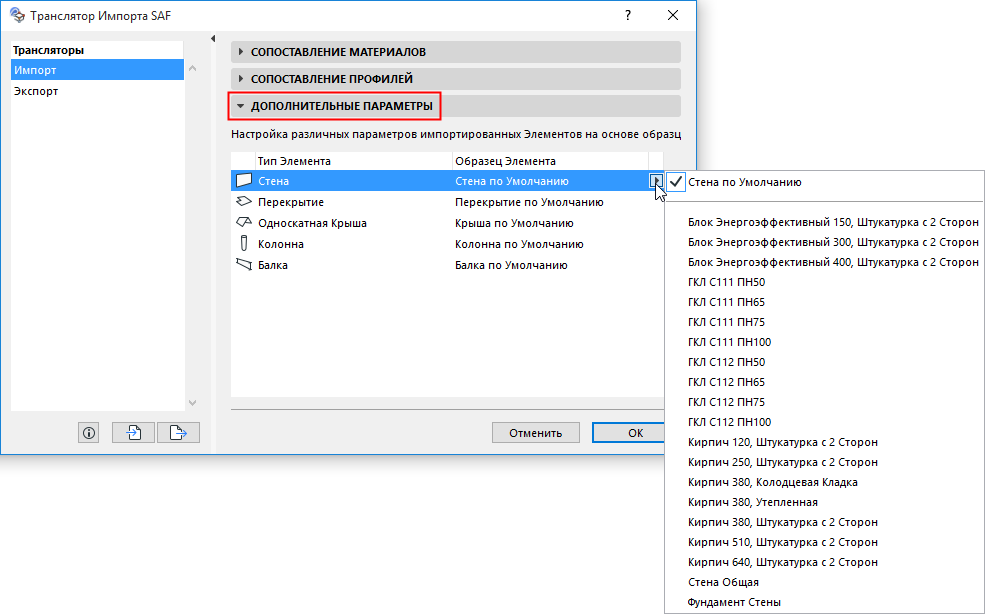Select the Балка element type row
This screenshot has width=985, height=614.
(x=447, y=265)
